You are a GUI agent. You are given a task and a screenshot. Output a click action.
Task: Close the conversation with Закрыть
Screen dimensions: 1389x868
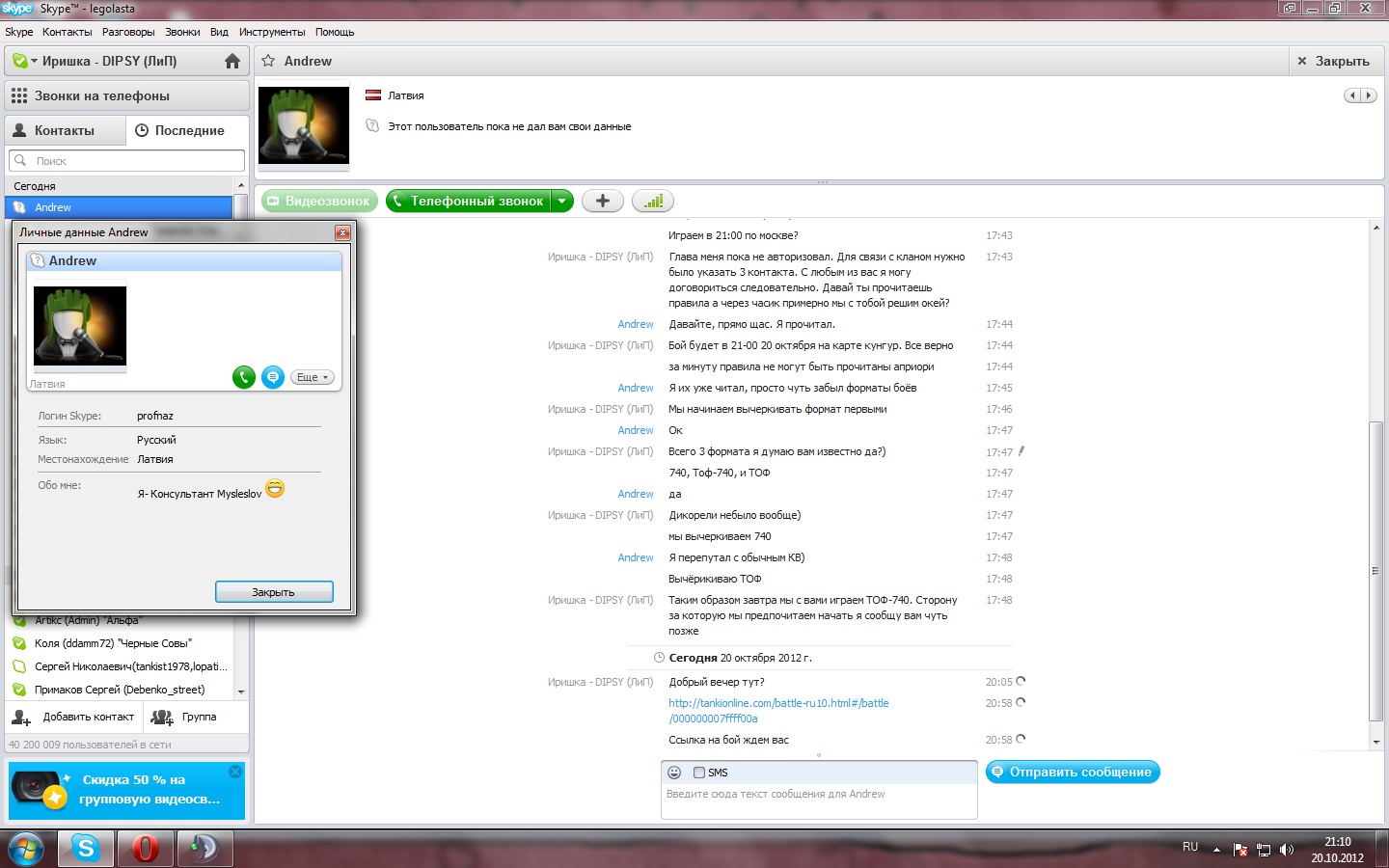point(1333,61)
